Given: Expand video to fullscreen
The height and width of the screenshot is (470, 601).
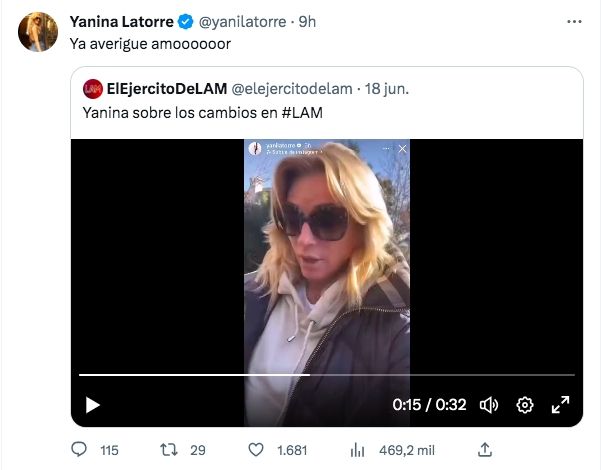Looking at the screenshot, I should tap(560, 405).
